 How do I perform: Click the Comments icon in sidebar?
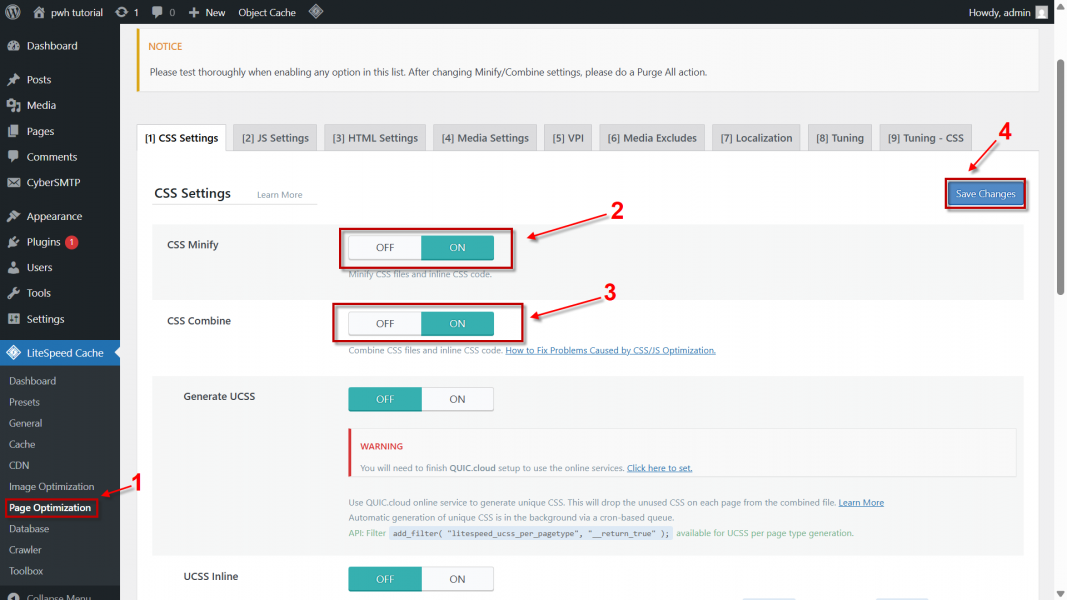(14, 156)
